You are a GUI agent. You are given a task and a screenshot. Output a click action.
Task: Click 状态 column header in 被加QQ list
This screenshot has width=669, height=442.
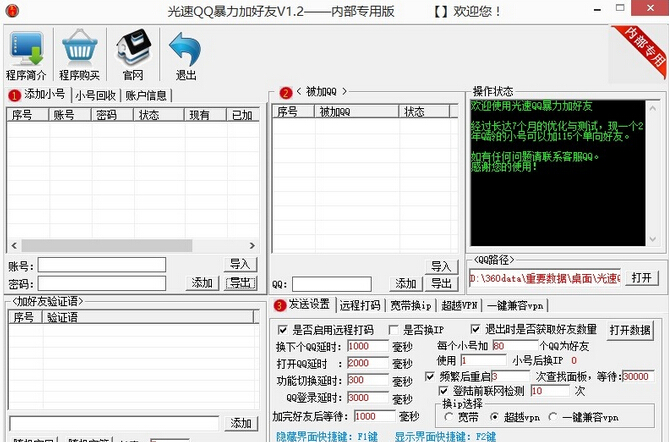[424, 112]
